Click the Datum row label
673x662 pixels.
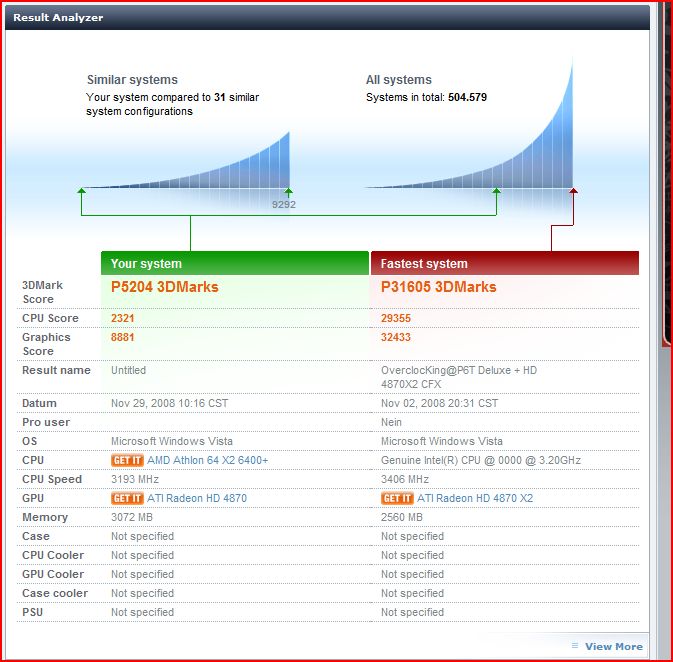pos(39,403)
